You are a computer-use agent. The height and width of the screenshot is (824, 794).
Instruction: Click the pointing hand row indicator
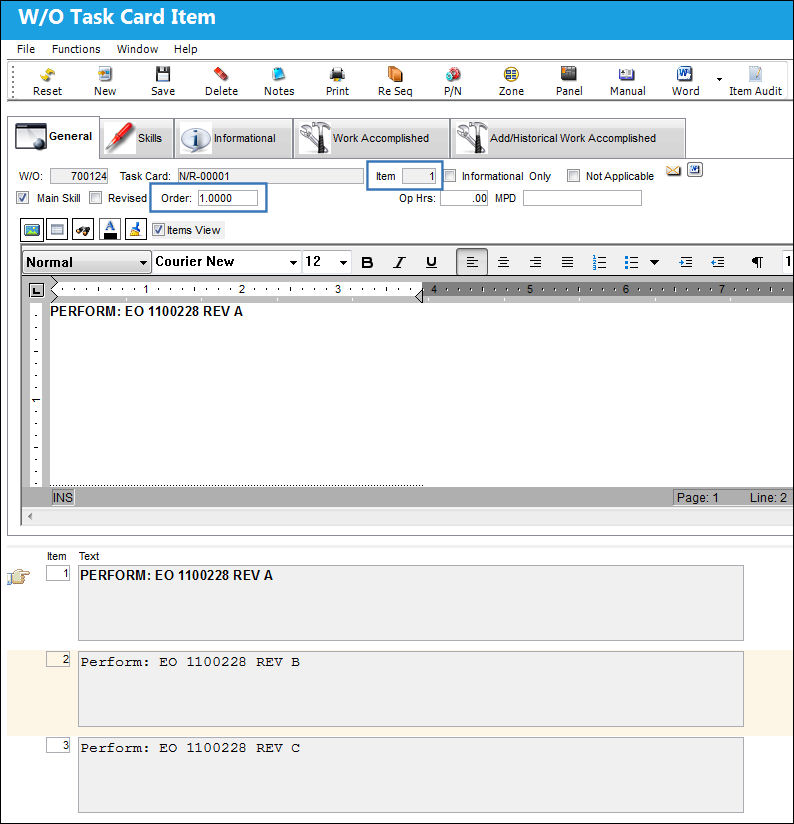[x=18, y=576]
